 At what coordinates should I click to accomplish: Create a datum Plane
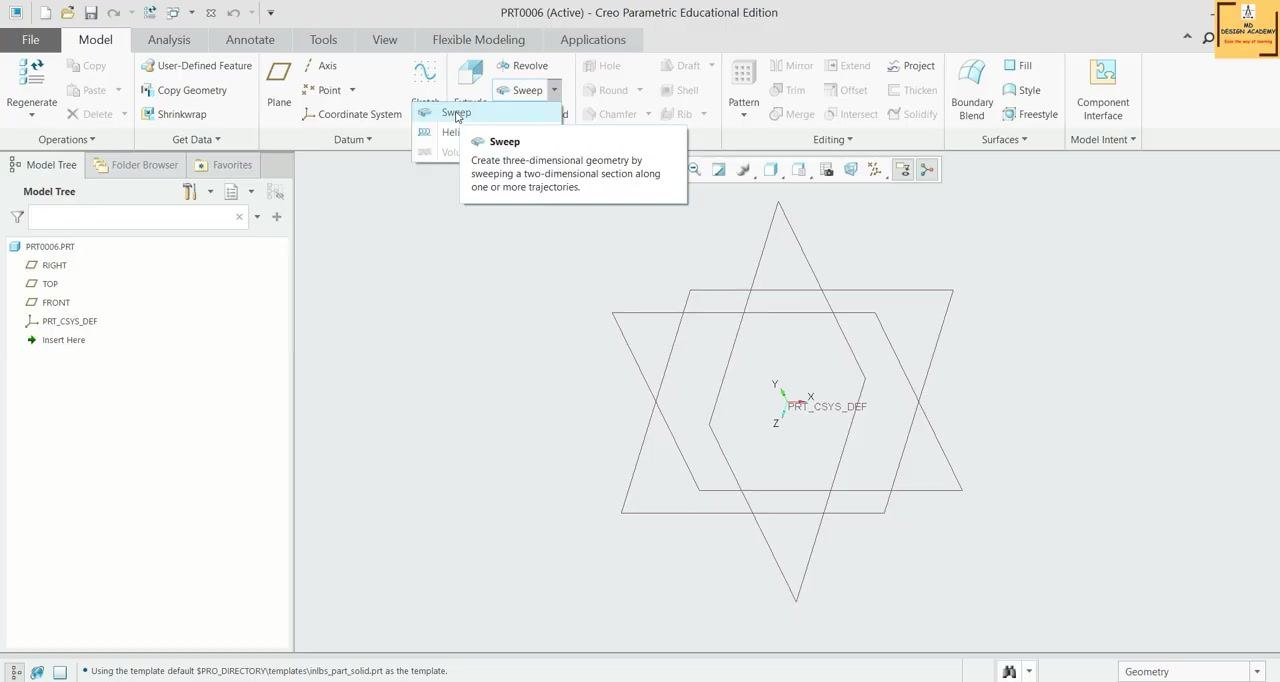(279, 84)
